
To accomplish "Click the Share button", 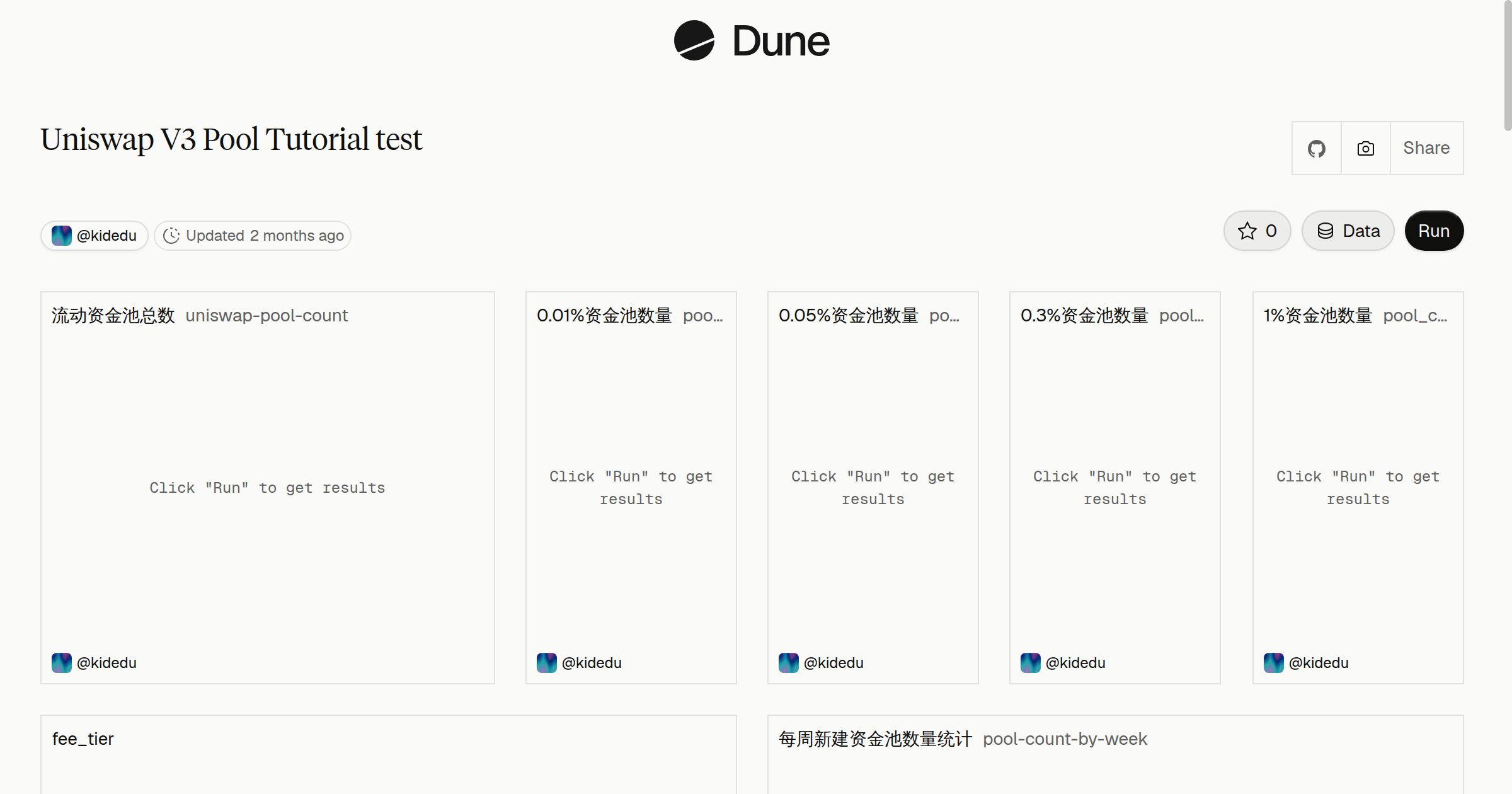I will (1426, 148).
